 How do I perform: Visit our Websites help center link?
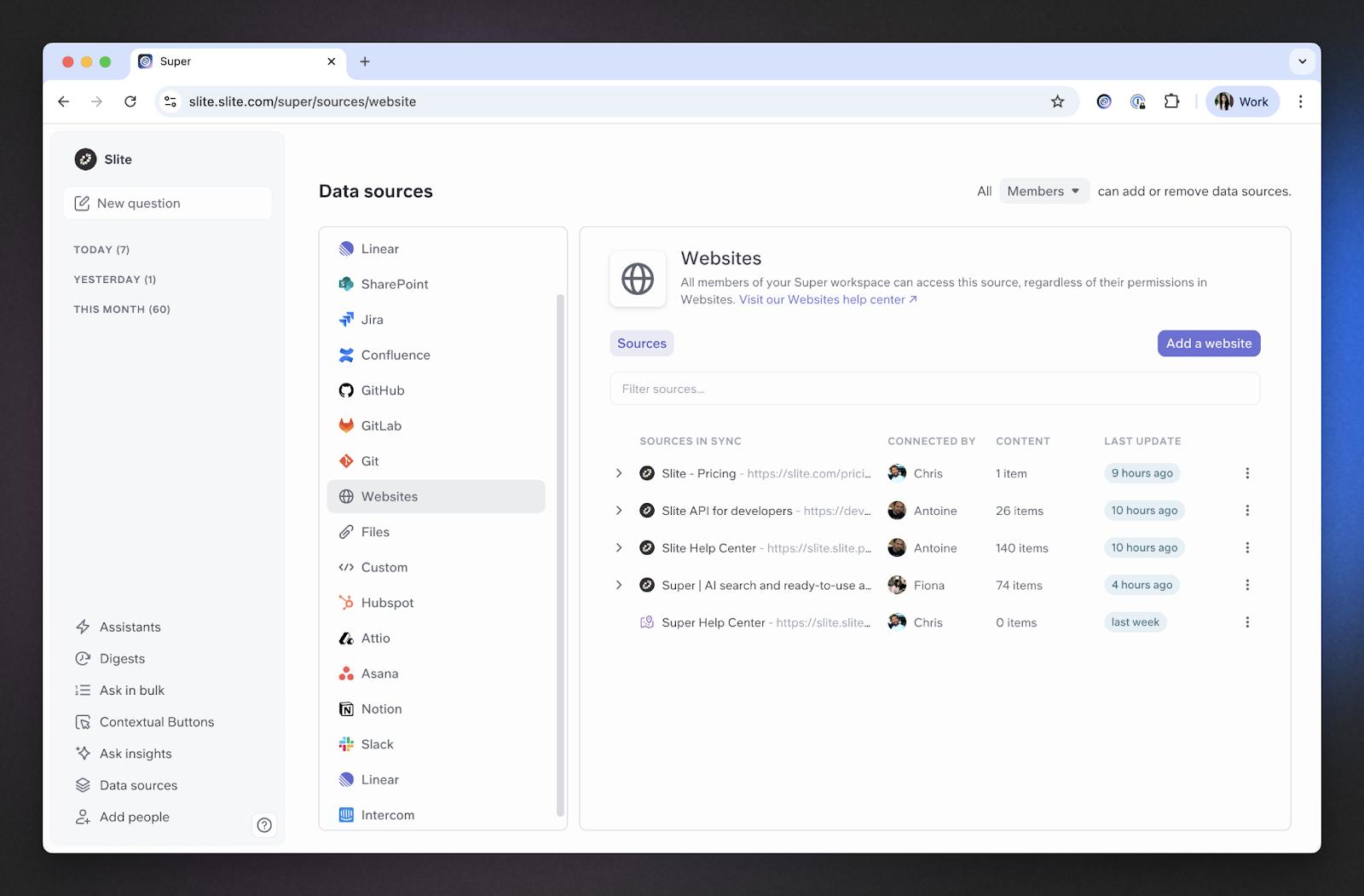828,299
